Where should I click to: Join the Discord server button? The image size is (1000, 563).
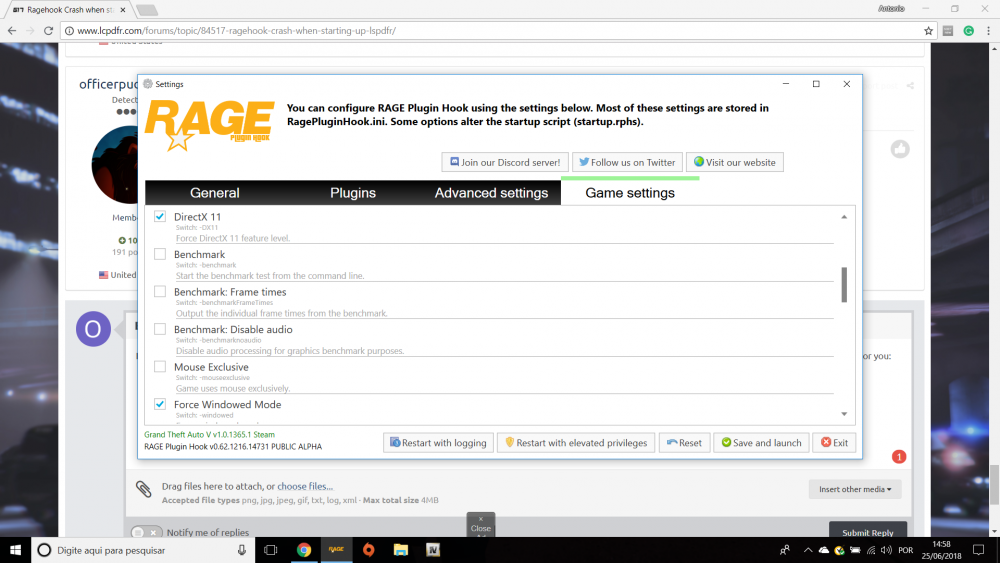tap(504, 163)
